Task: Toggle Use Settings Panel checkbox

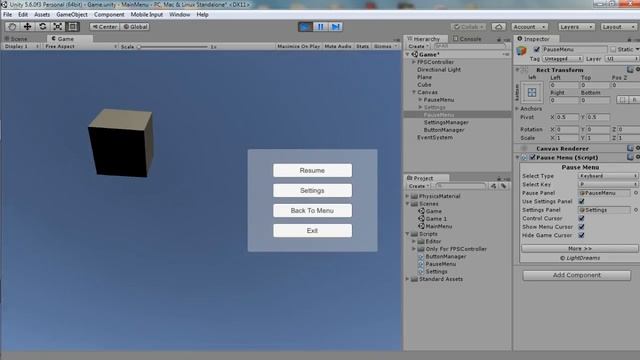Action: point(582,201)
